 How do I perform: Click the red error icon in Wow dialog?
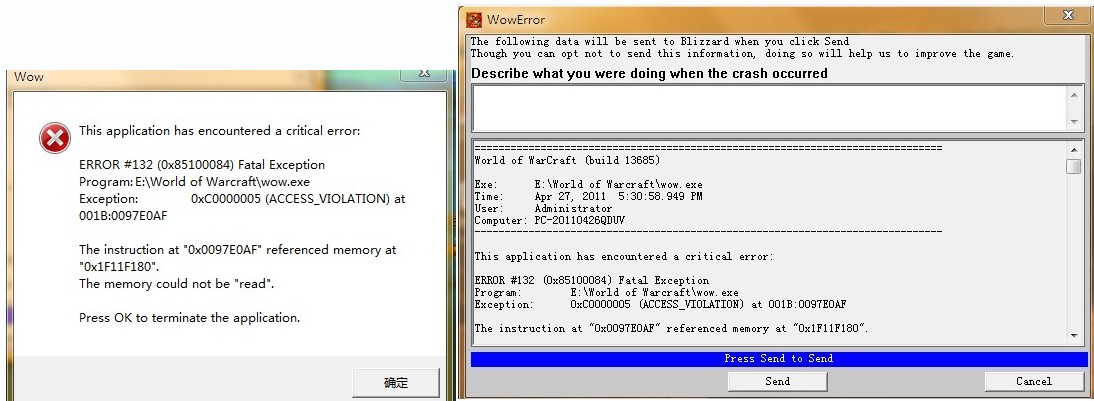point(54,138)
